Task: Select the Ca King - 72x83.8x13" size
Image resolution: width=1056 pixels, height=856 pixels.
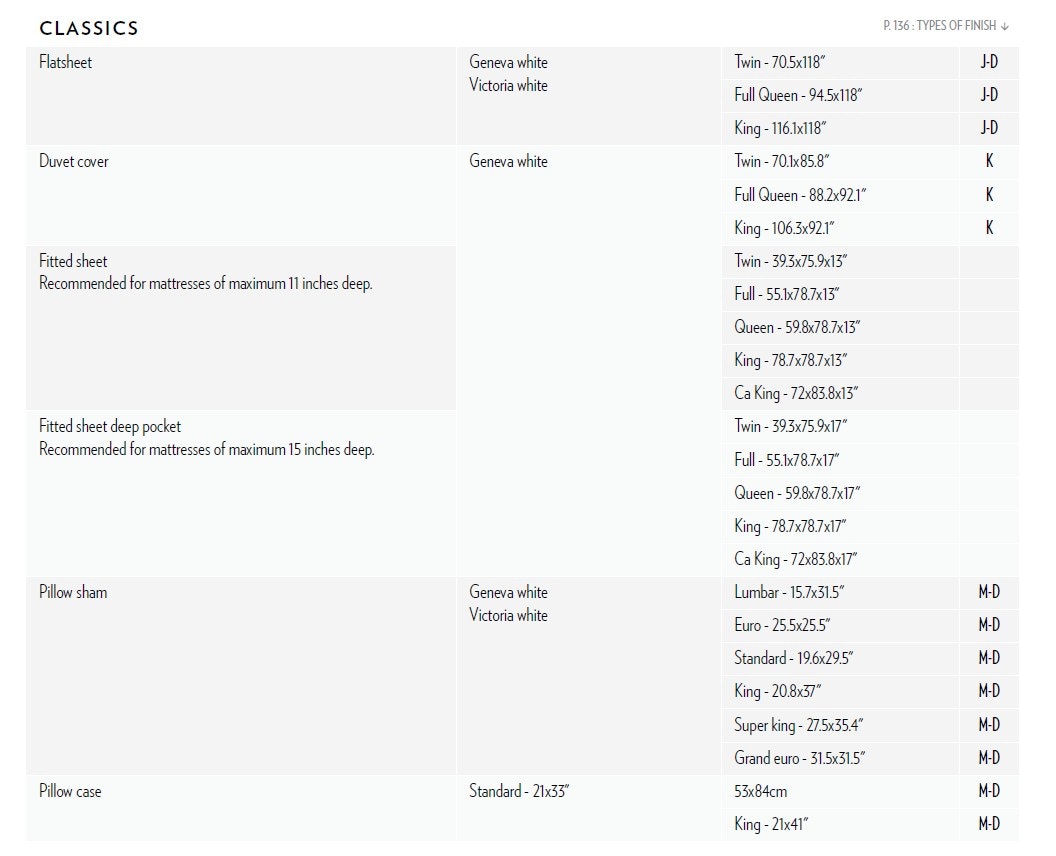Action: click(796, 393)
